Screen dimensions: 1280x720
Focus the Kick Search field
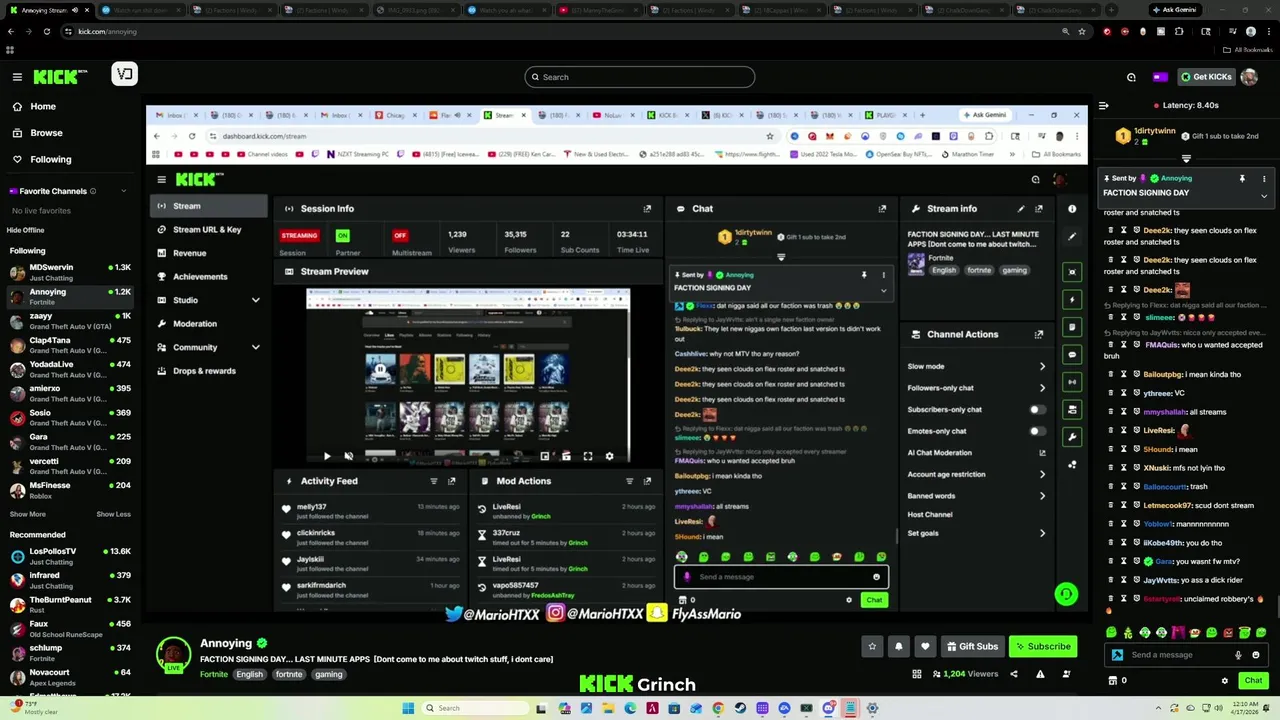(x=640, y=77)
